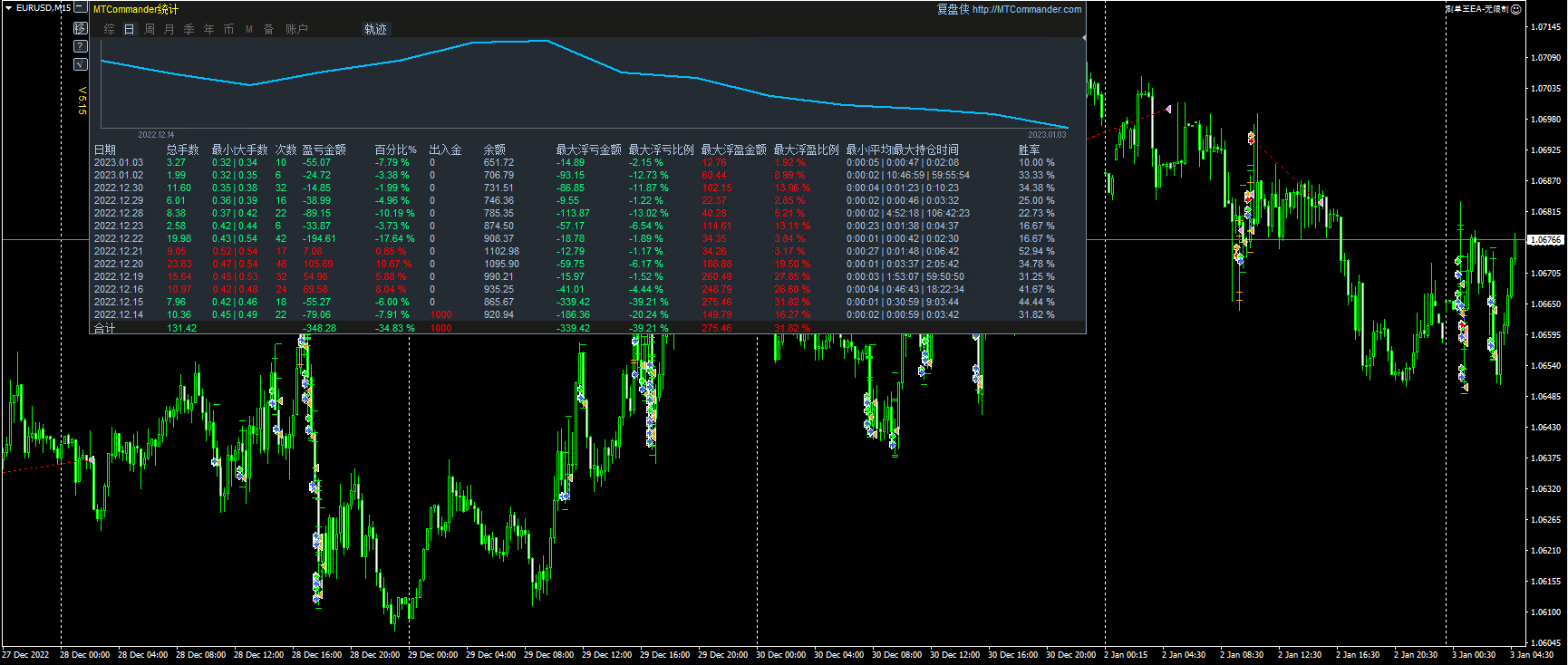
Task: Switch to the 综 summary tab
Action: 110,29
